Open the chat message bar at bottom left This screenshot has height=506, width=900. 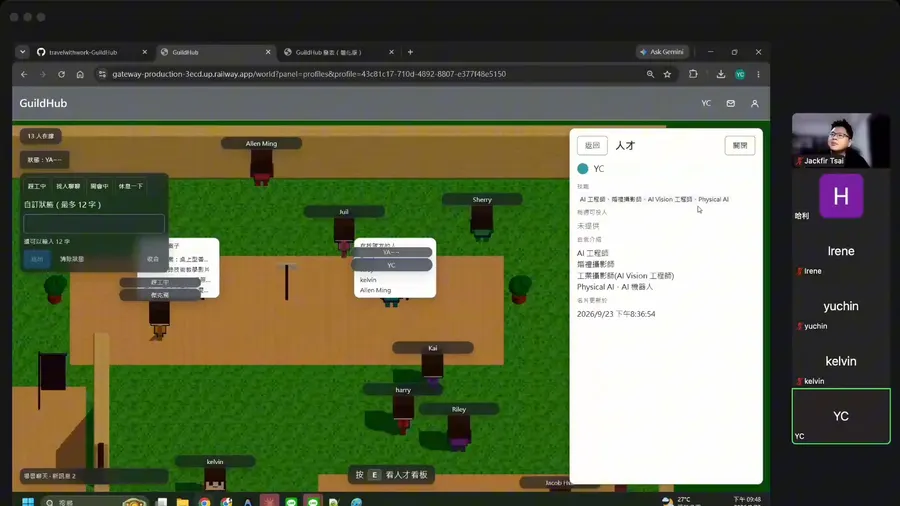tap(94, 476)
